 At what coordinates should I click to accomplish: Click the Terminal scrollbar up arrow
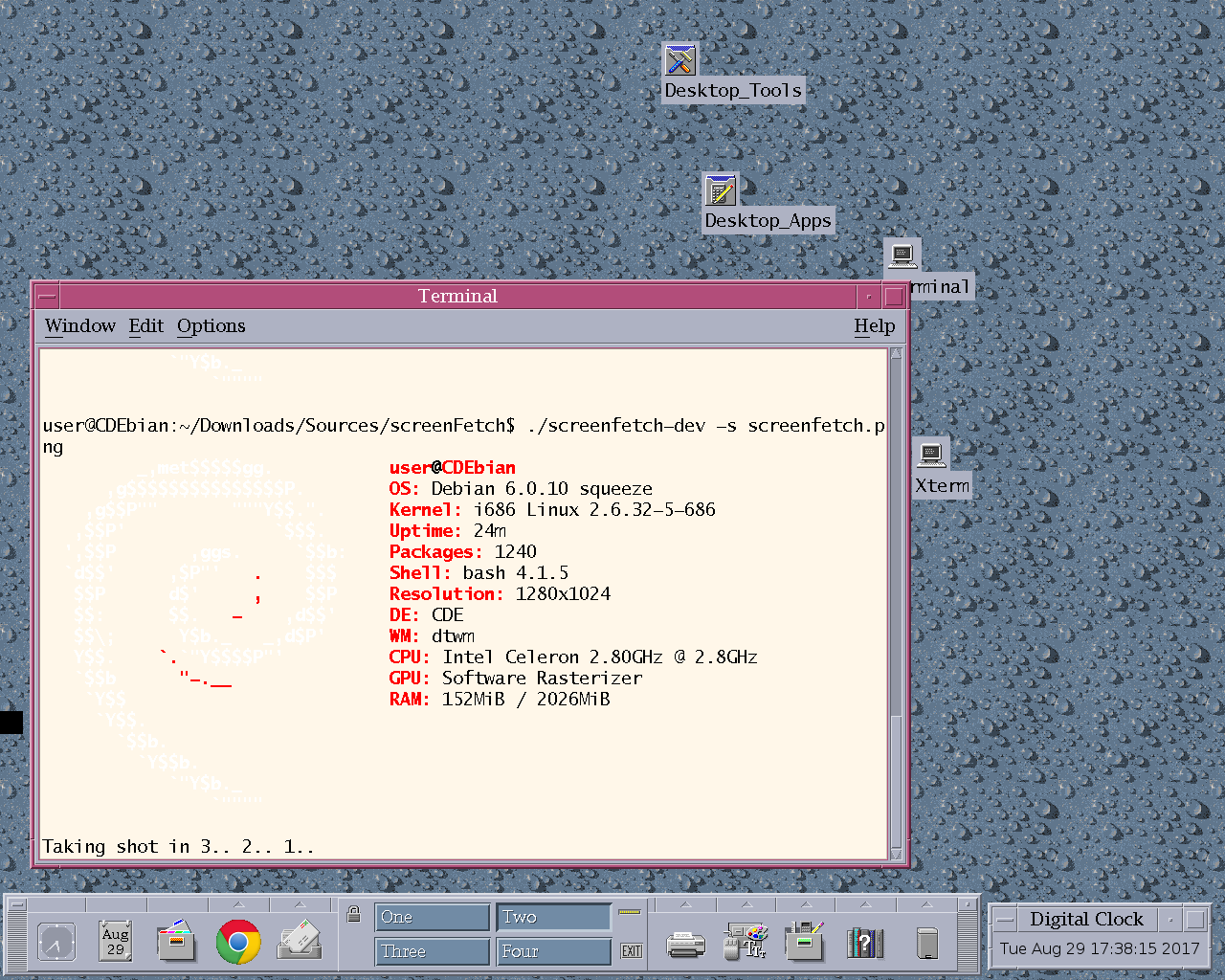(x=897, y=354)
